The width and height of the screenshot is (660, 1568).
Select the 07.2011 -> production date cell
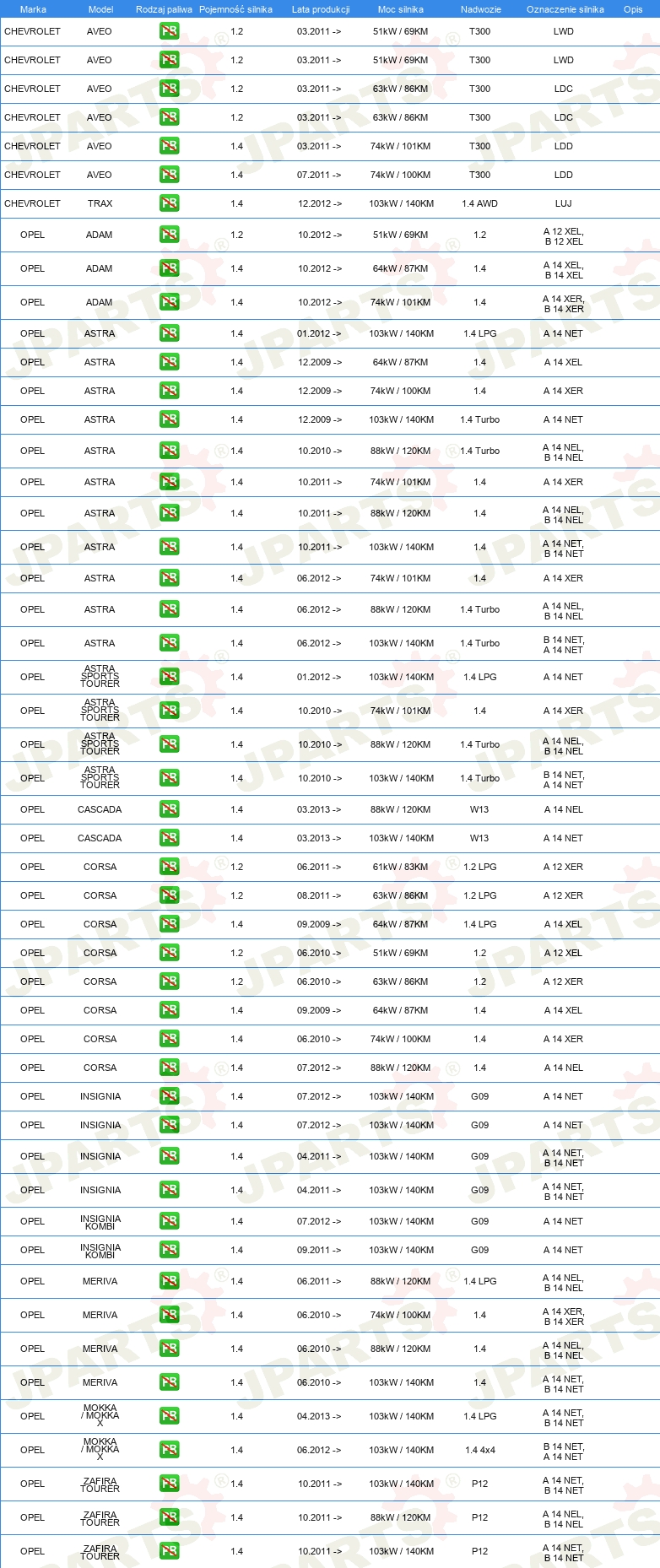tap(319, 175)
